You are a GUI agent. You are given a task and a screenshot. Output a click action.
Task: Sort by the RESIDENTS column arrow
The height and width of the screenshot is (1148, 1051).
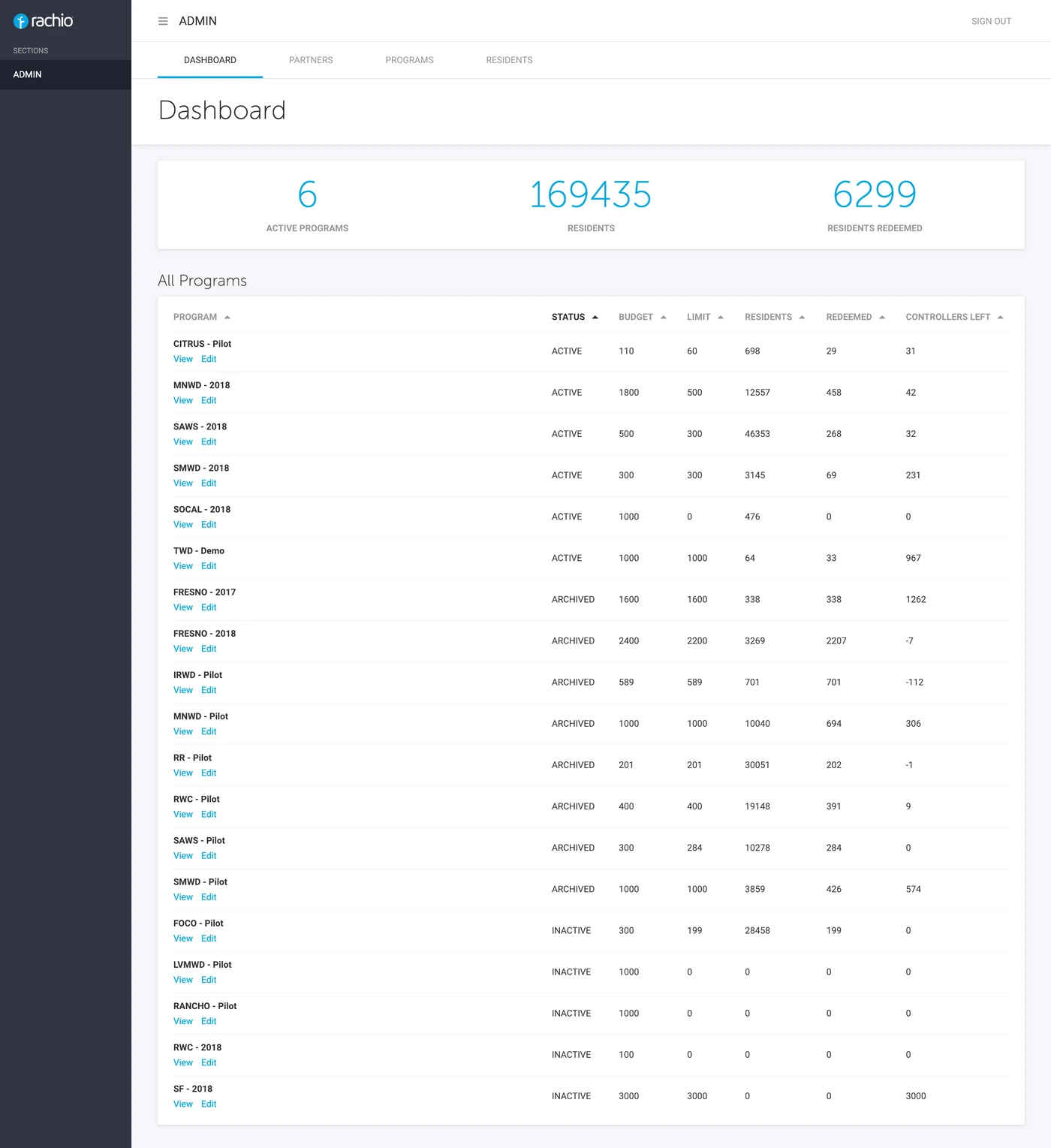803,317
